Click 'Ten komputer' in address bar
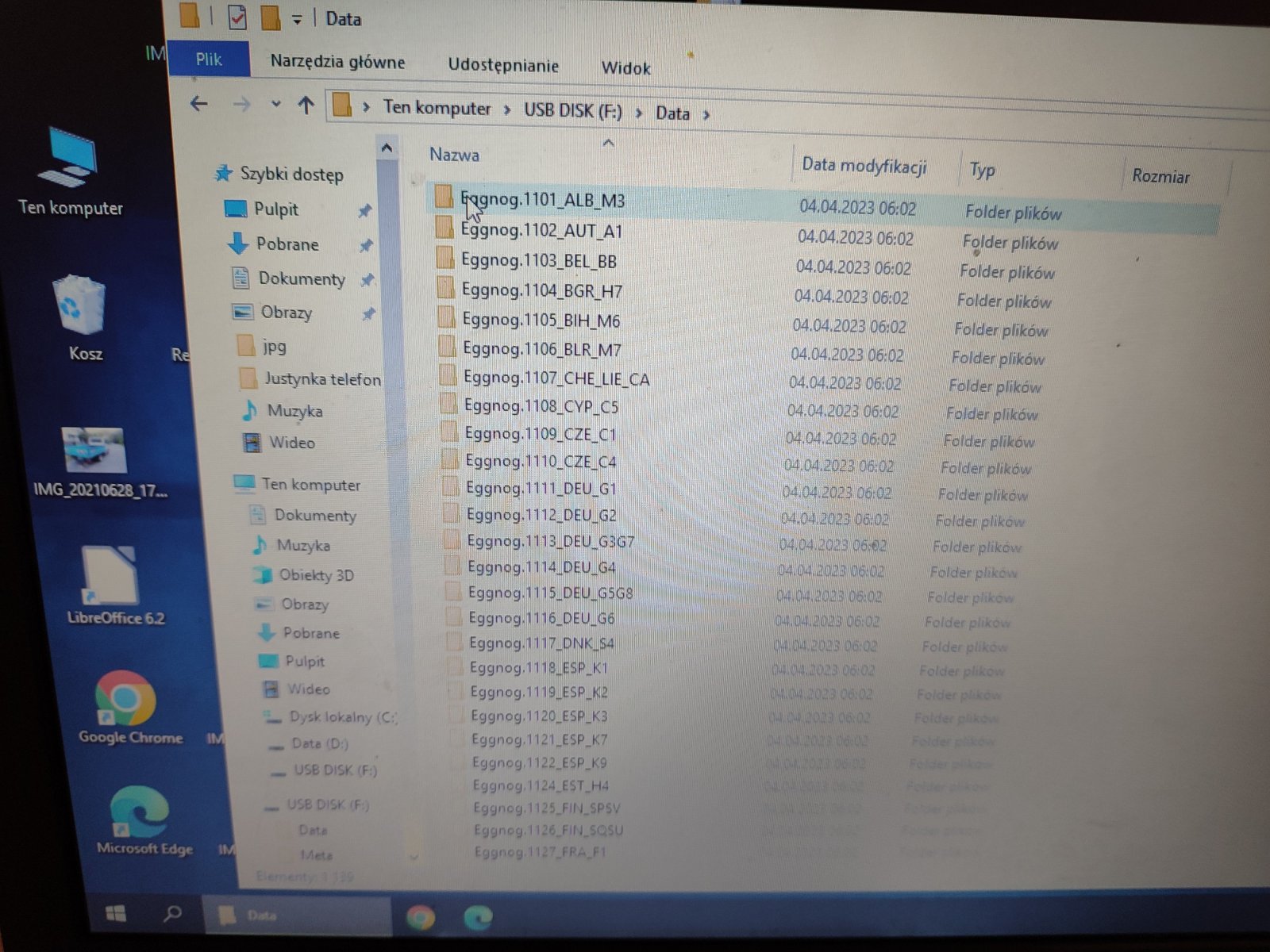The width and height of the screenshot is (1270, 952). (437, 108)
